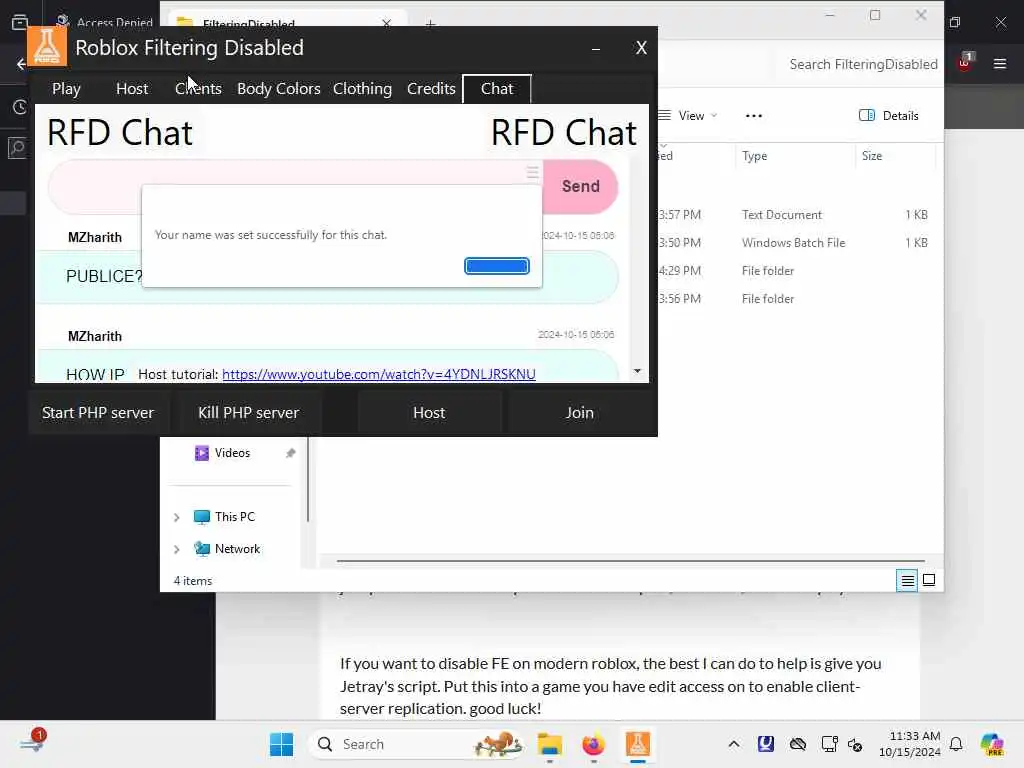
Task: Show hidden tray icons chevron
Action: (x=734, y=744)
